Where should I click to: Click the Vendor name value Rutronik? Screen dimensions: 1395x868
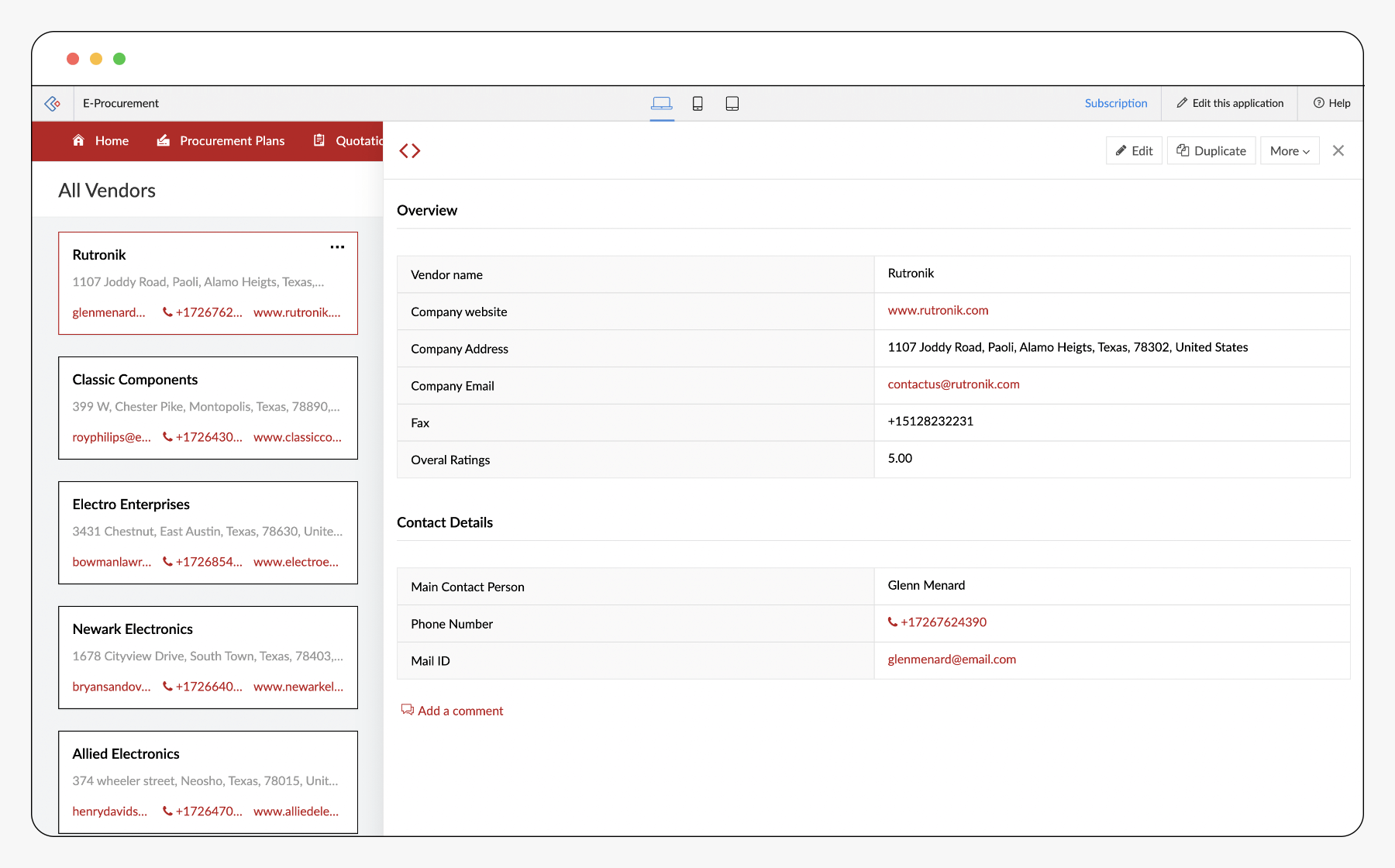pos(911,273)
